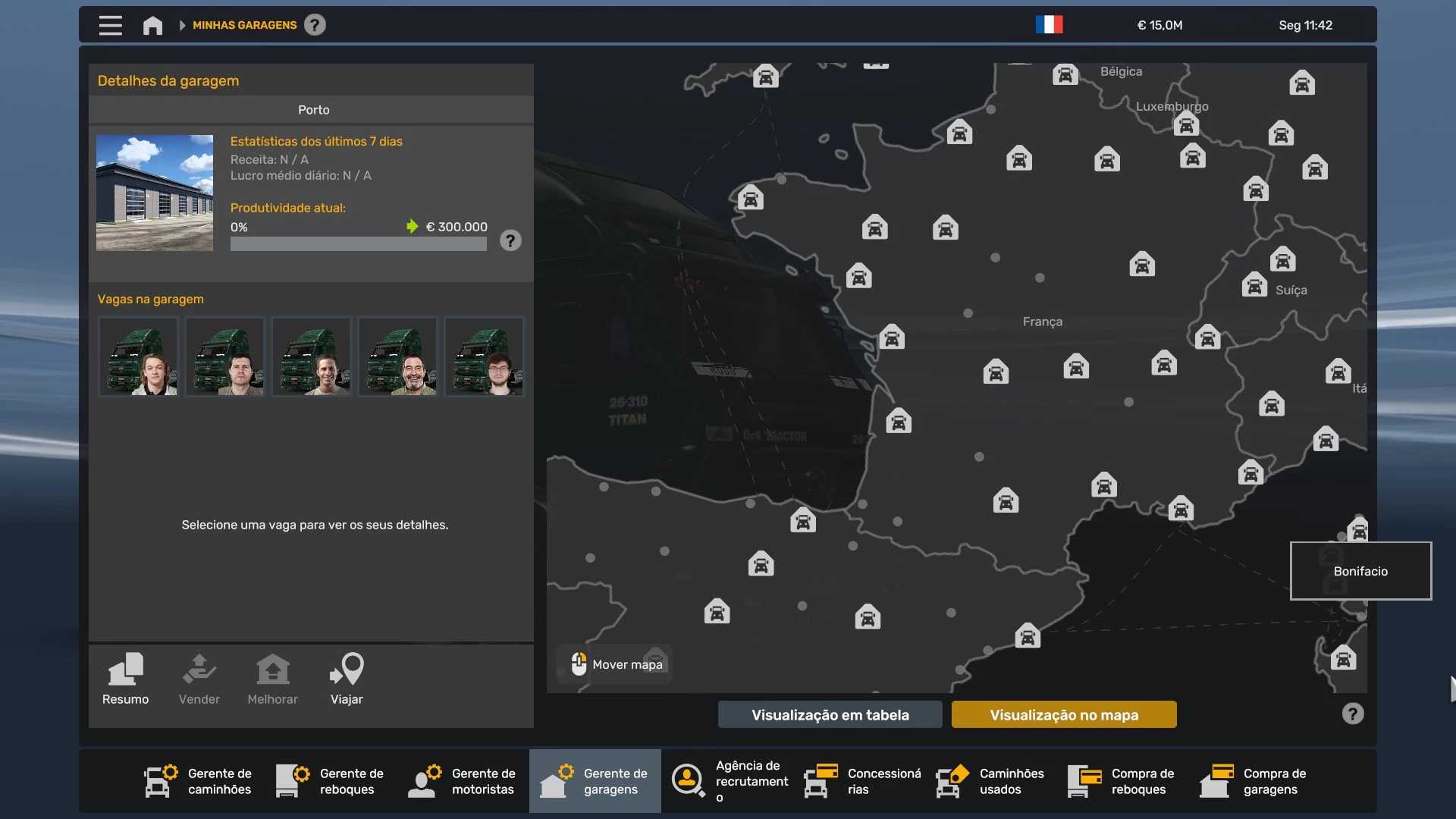
Task: Open the hamburger main menu
Action: (x=110, y=25)
